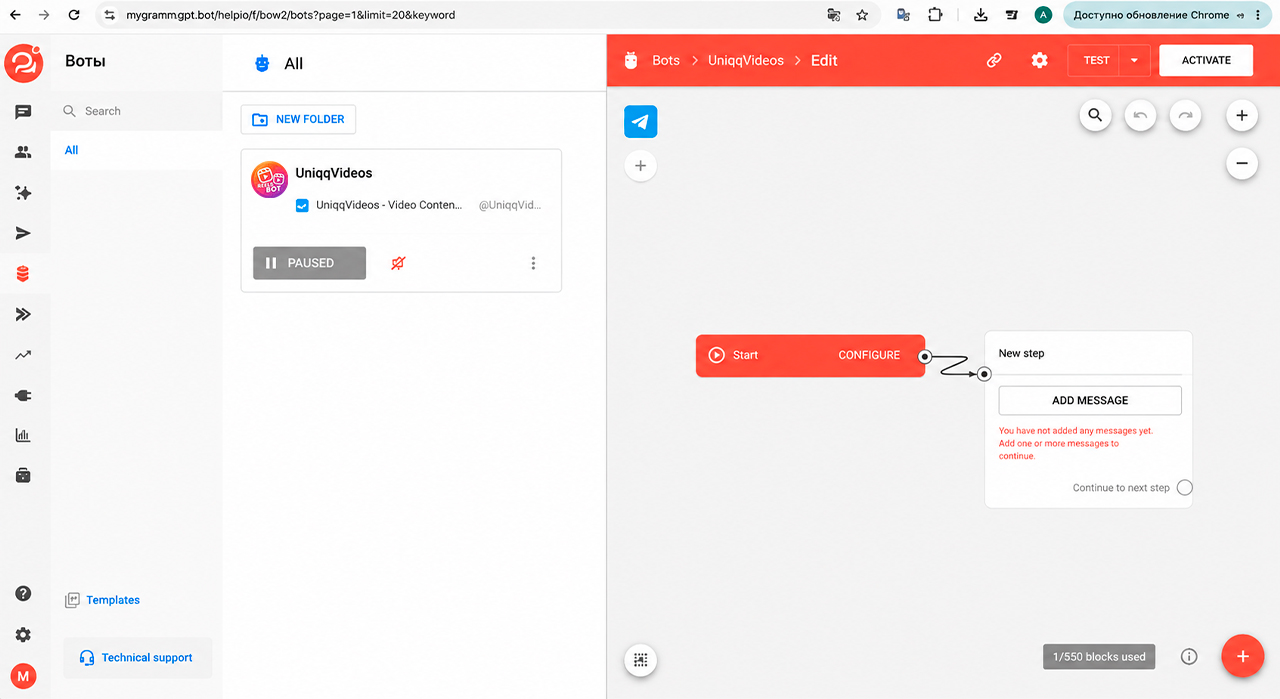Viewport: 1280px width, 699px height.
Task: Zoom out with the canvas minus button
Action: point(1242,163)
